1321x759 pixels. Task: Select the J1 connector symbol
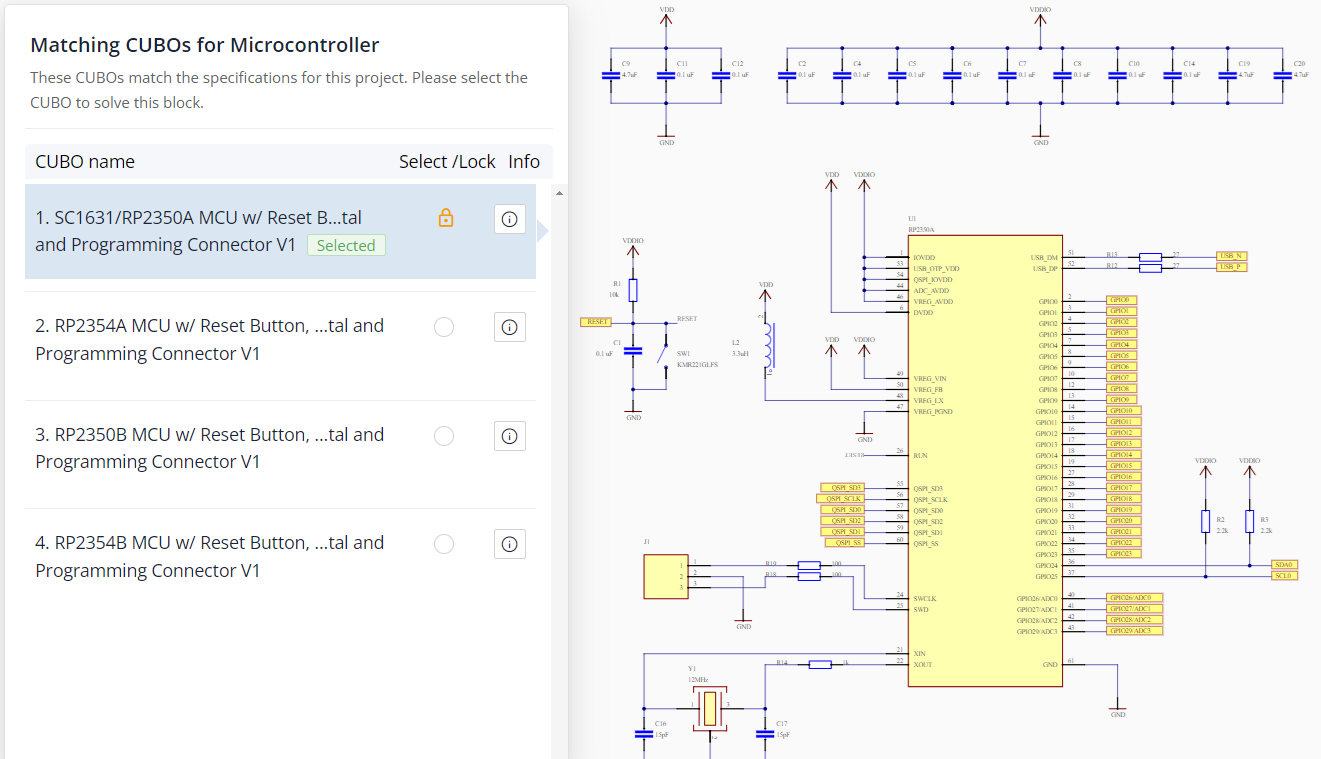coord(665,575)
